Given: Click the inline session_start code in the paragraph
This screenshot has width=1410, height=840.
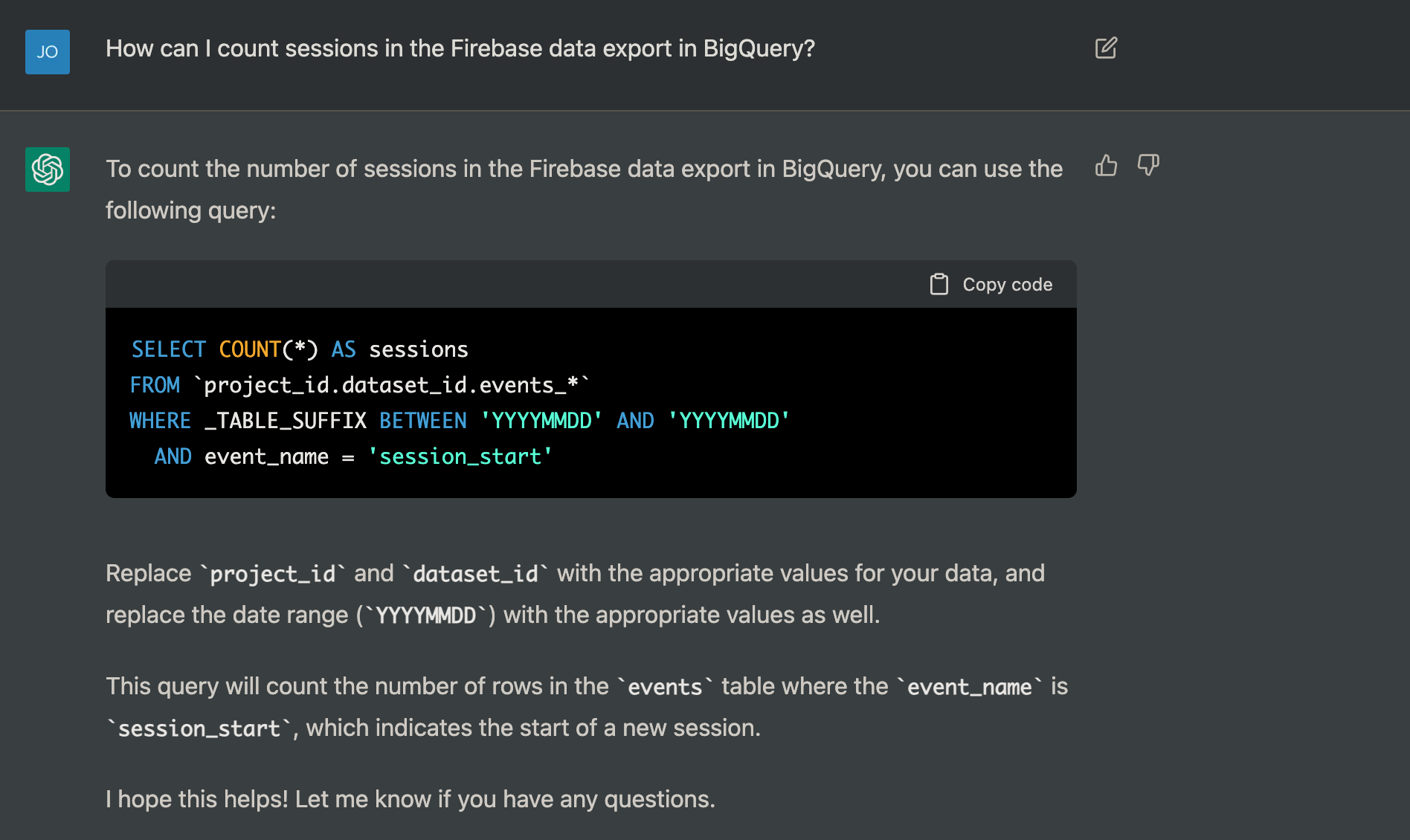Looking at the screenshot, I should pyautogui.click(x=199, y=728).
